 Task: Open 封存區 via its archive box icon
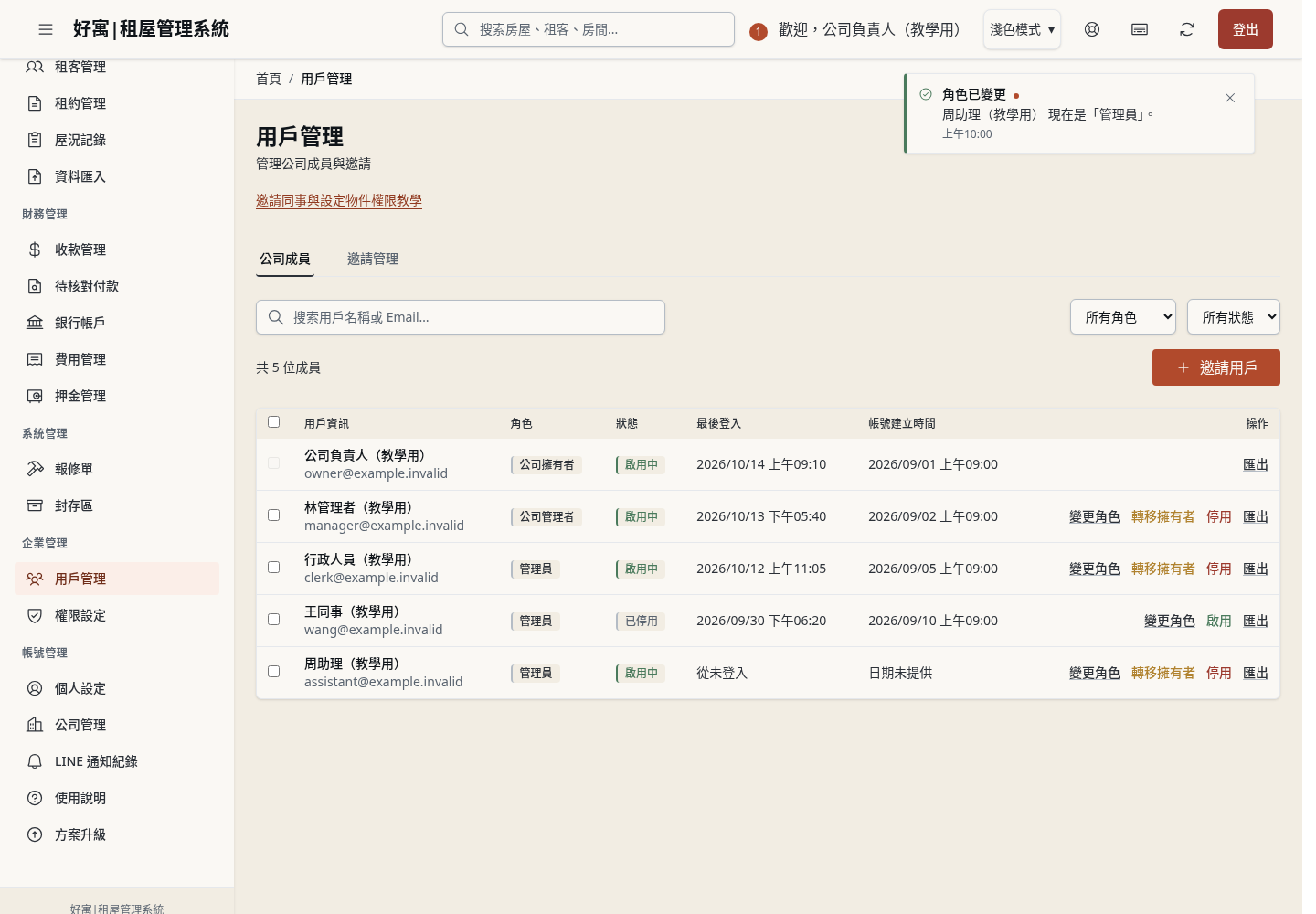[x=35, y=505]
